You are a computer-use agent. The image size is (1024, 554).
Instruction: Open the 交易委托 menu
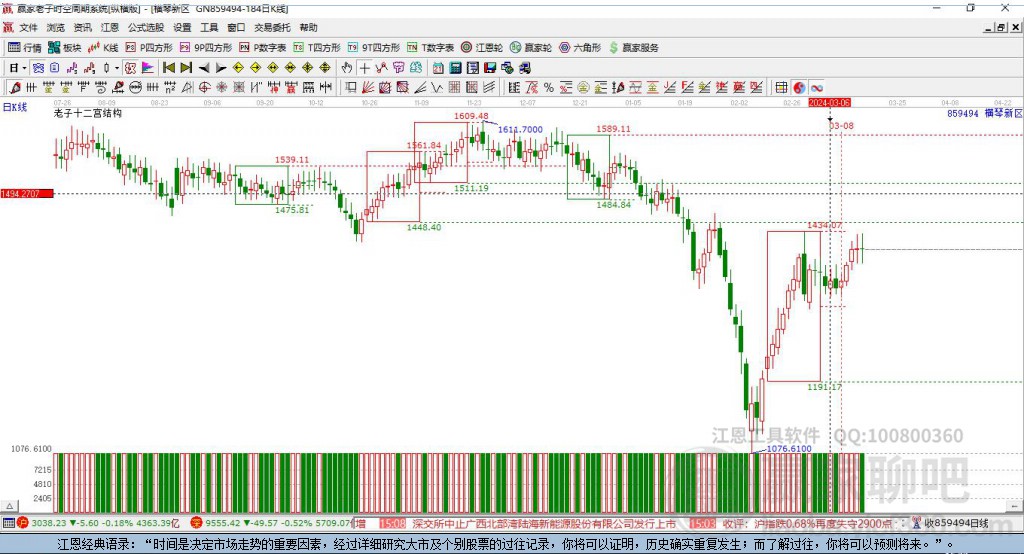point(272,27)
